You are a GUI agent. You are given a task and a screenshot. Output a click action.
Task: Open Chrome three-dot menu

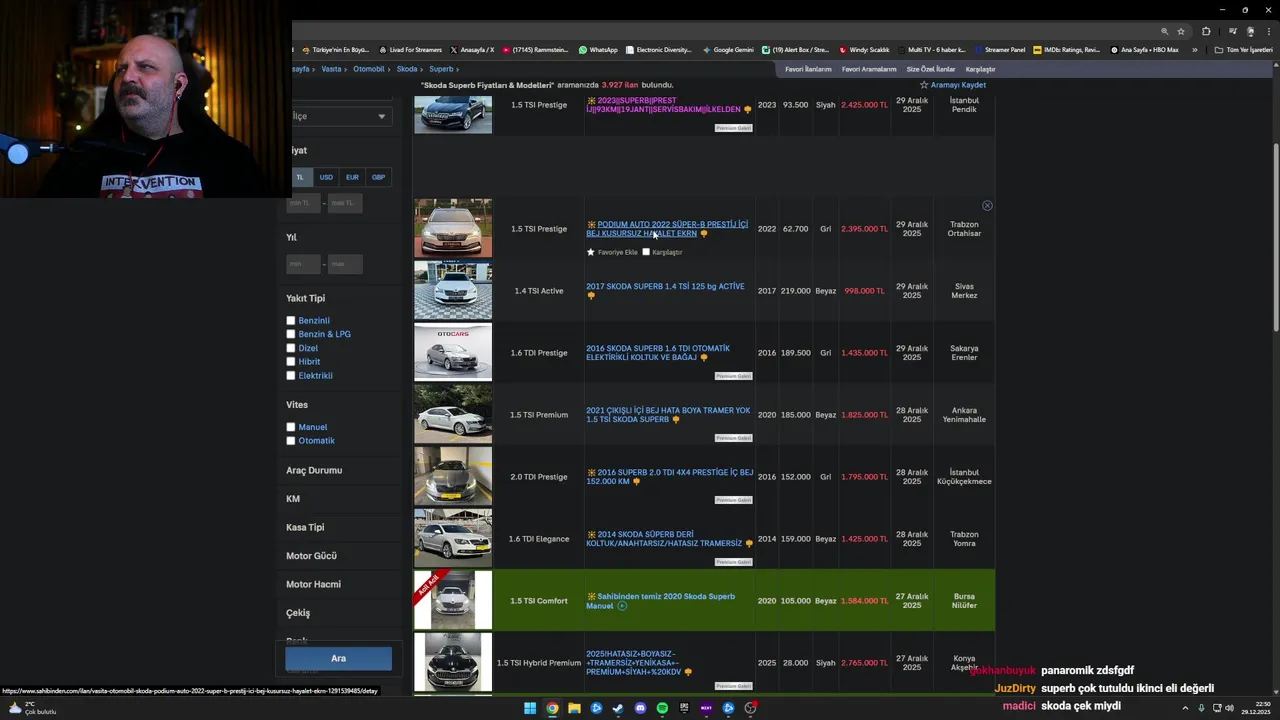click(x=1267, y=31)
